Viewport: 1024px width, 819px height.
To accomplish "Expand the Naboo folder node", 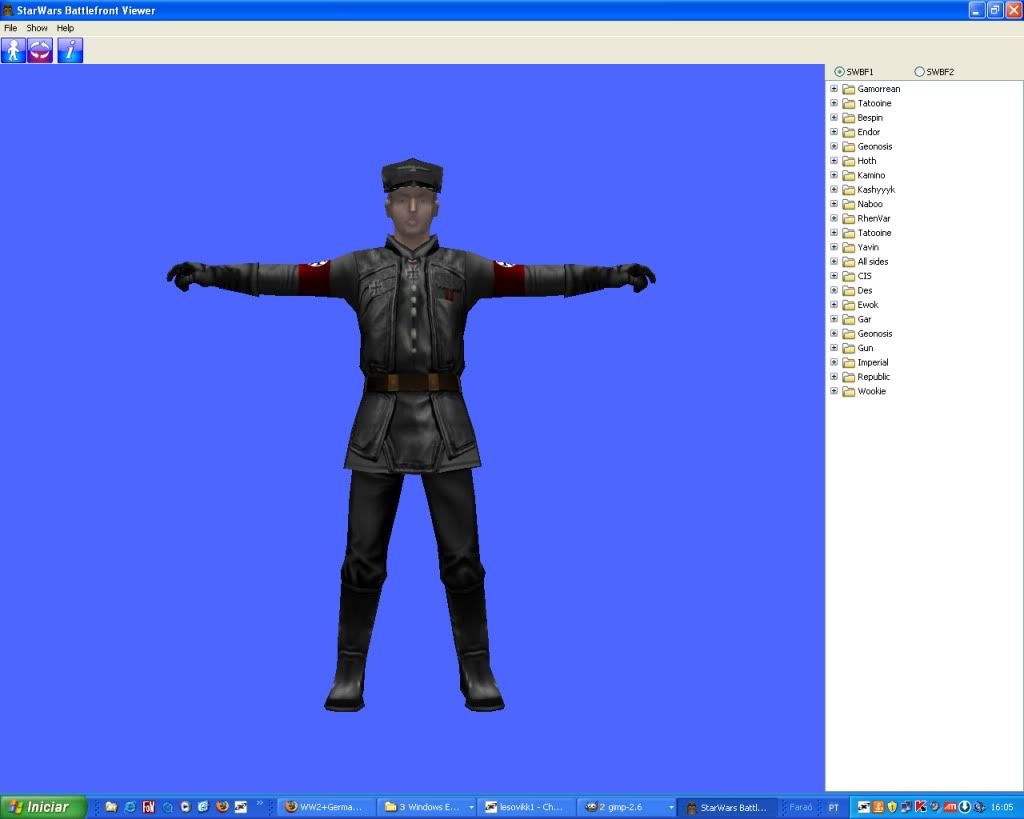I will (834, 204).
